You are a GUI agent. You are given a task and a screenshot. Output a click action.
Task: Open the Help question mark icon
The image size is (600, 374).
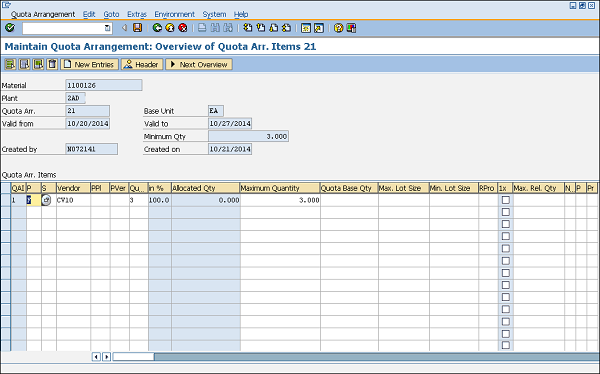(338, 28)
